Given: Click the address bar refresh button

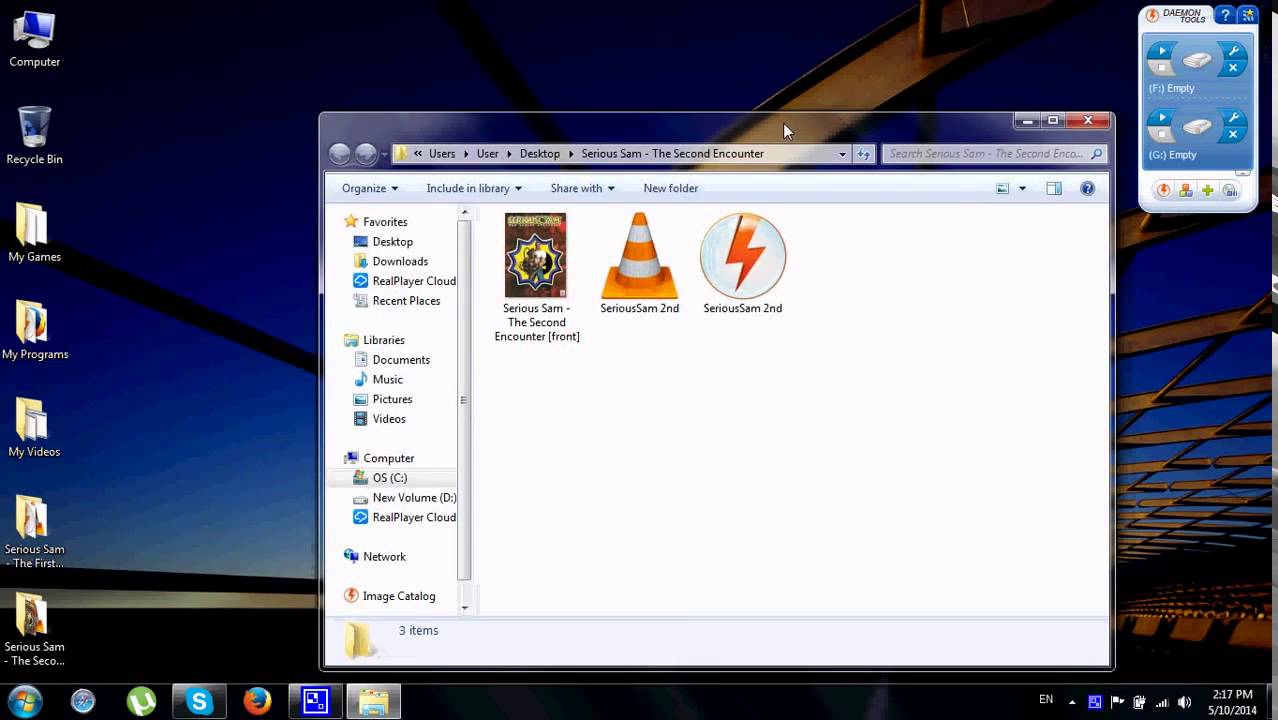Looking at the screenshot, I should pyautogui.click(x=864, y=154).
